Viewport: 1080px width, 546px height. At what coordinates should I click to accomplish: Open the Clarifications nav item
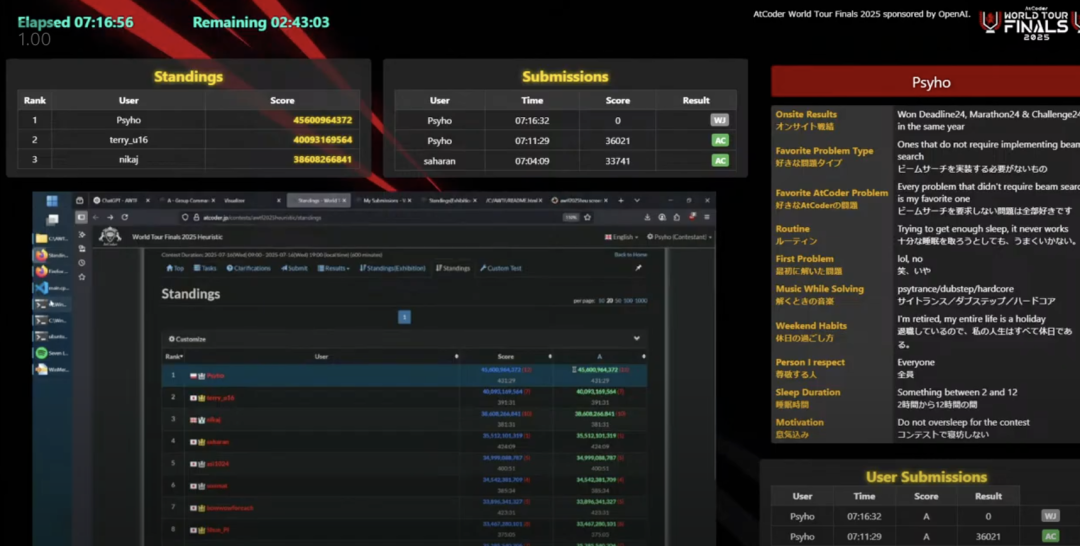pyautogui.click(x=249, y=268)
